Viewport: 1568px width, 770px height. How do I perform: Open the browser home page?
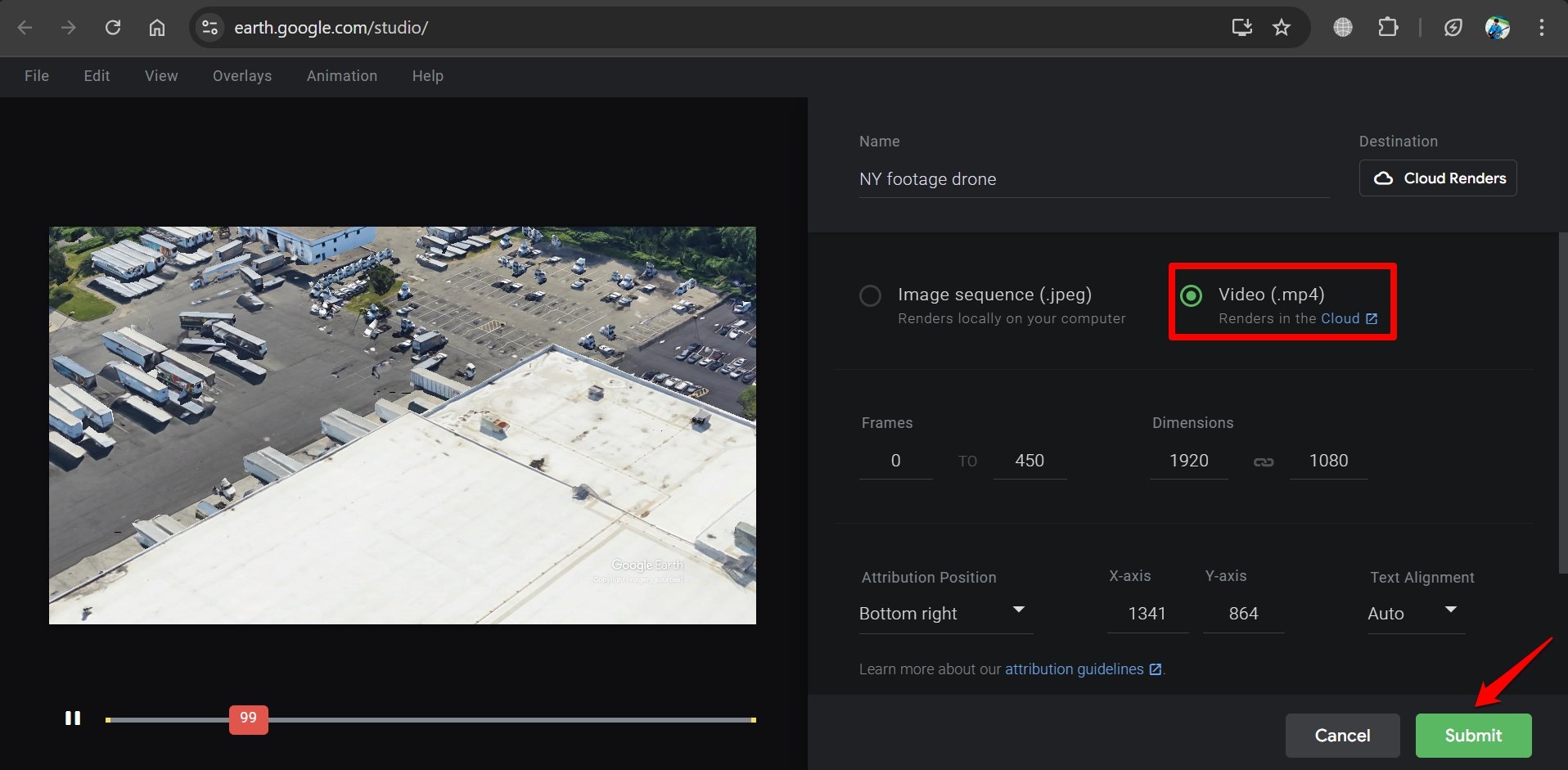(x=157, y=28)
